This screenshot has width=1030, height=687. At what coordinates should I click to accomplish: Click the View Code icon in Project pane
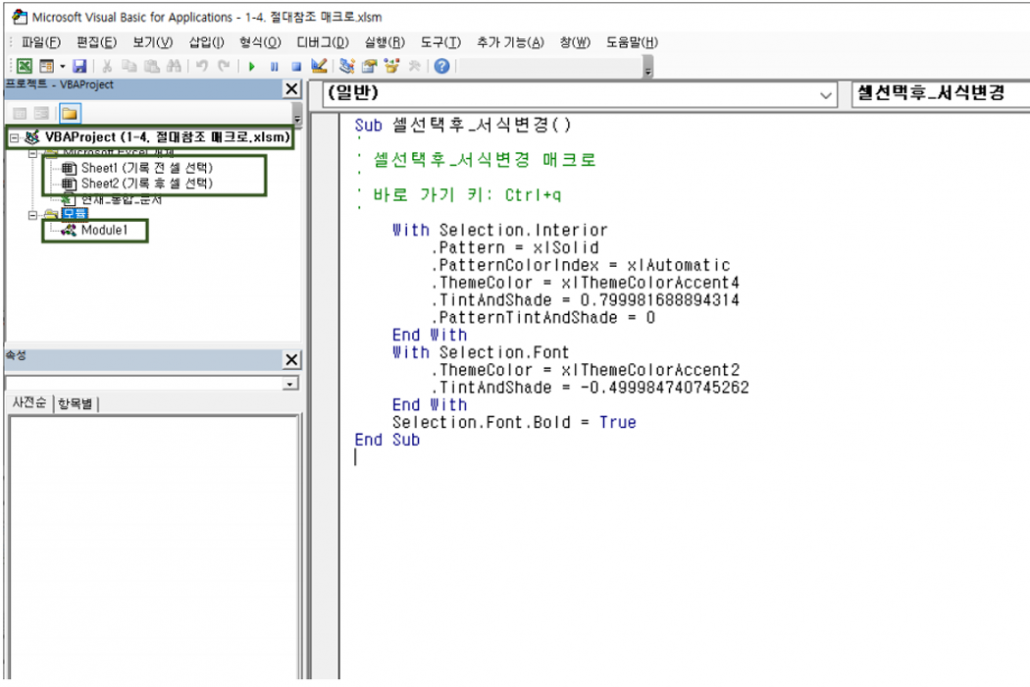click(20, 114)
